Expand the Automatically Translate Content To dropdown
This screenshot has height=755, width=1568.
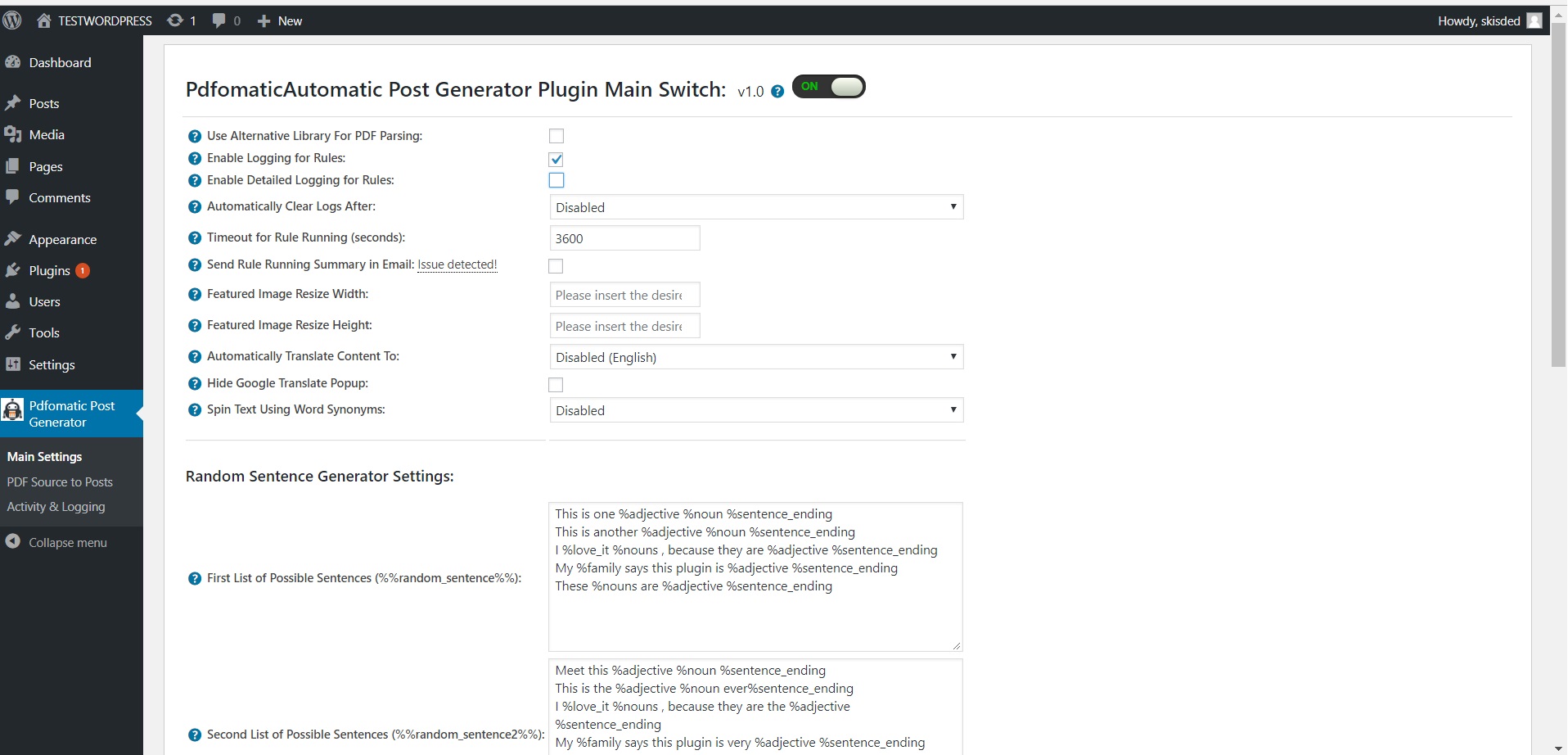tap(756, 357)
